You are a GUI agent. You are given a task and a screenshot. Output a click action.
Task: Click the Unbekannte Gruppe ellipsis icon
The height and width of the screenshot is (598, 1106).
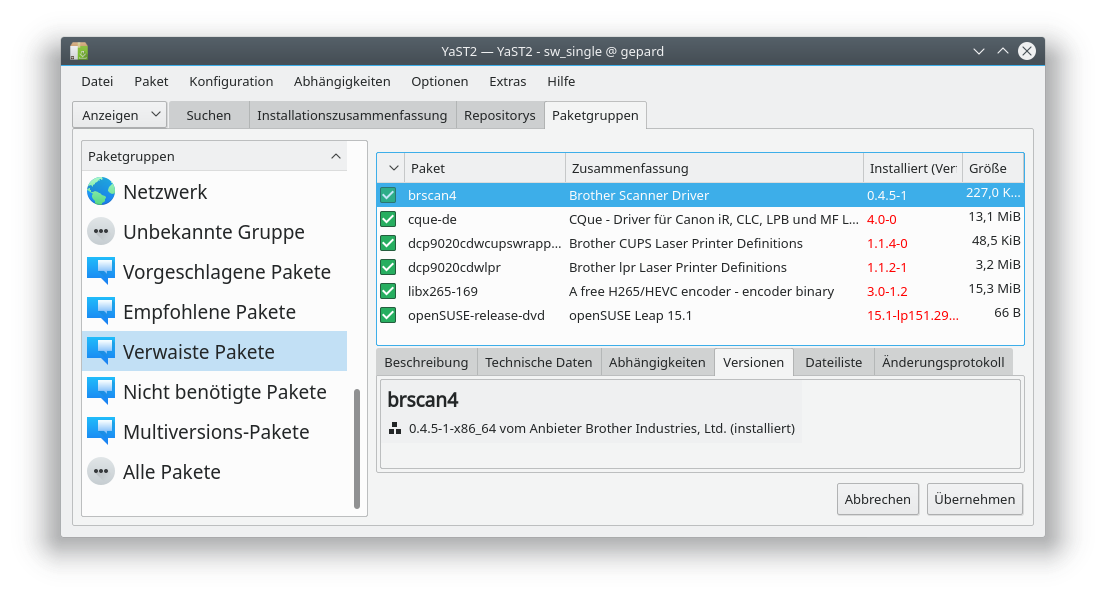[101, 231]
